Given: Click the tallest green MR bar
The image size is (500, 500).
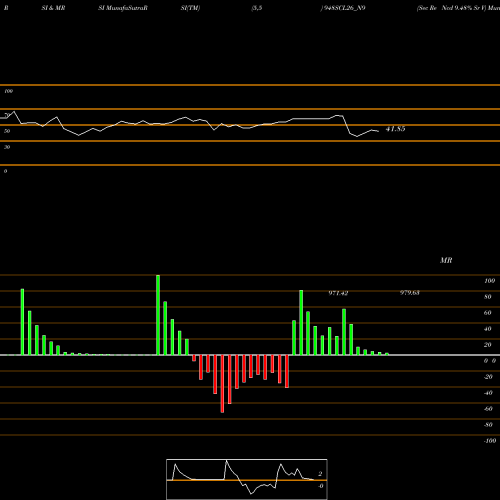Looking at the screenshot, I should coord(158,315).
